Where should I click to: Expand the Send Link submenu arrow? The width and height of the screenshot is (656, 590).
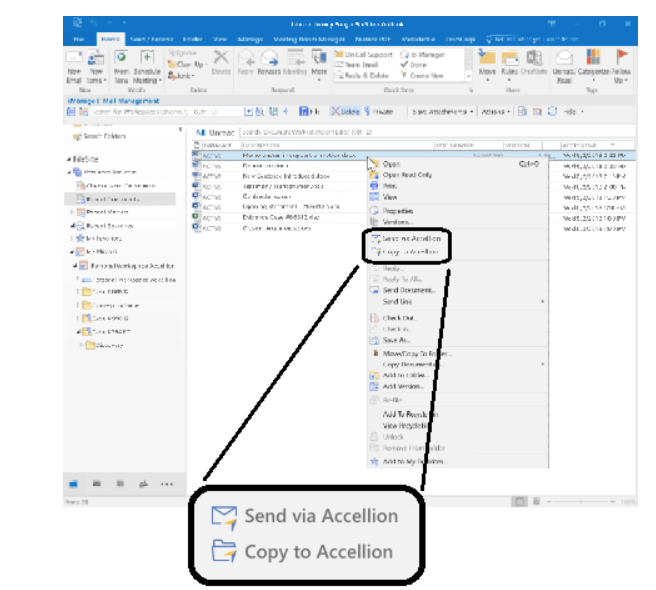[543, 301]
